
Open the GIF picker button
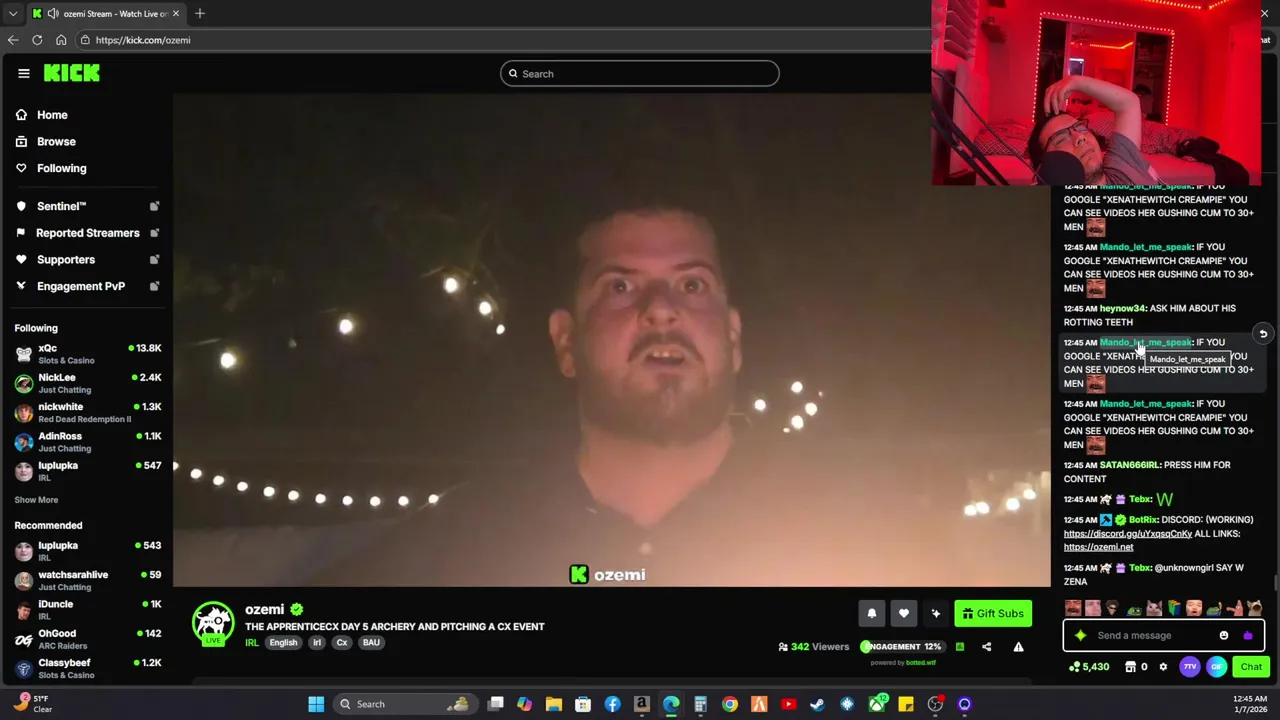coord(1216,667)
